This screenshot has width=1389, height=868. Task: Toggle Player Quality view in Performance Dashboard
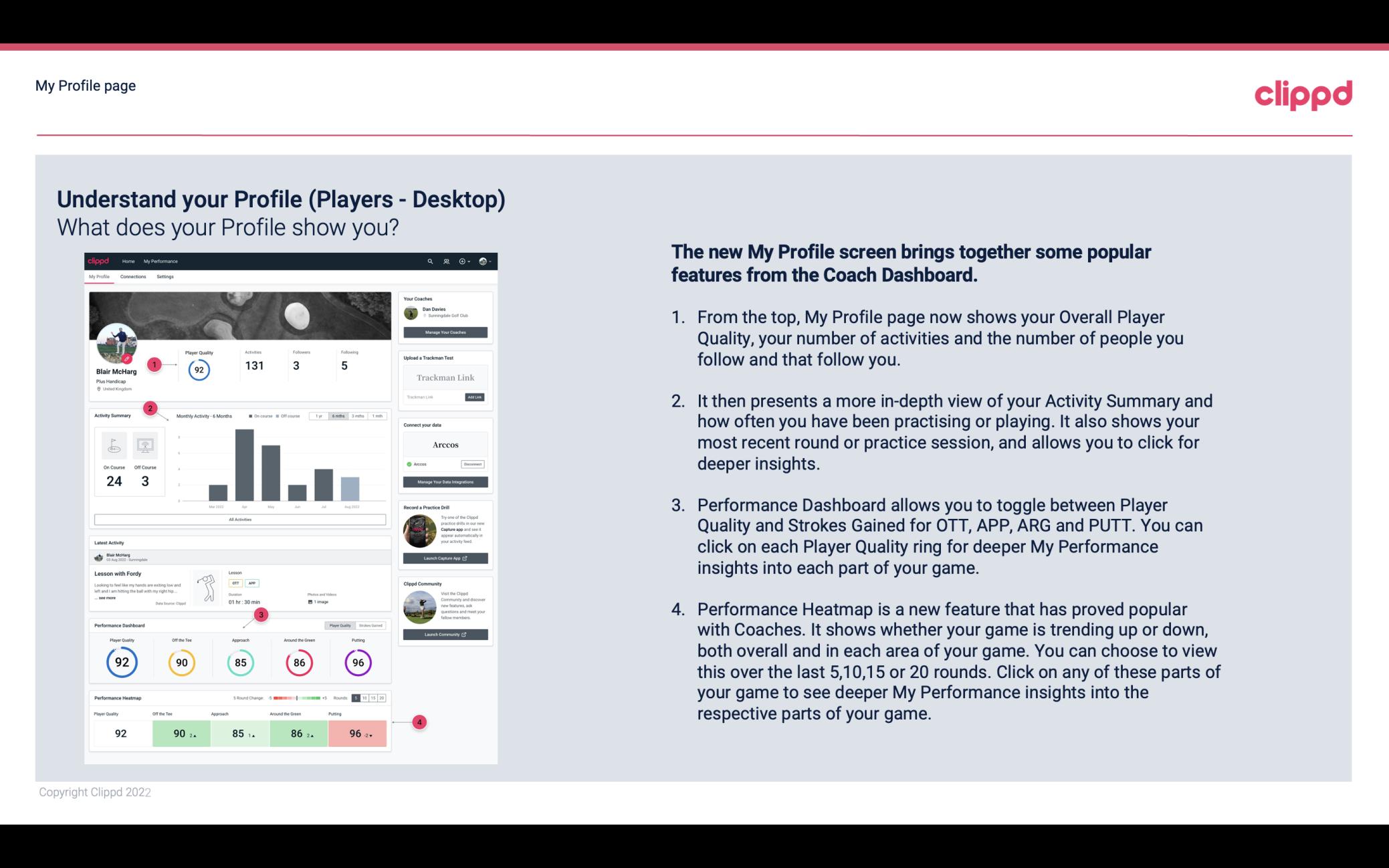coord(341,626)
